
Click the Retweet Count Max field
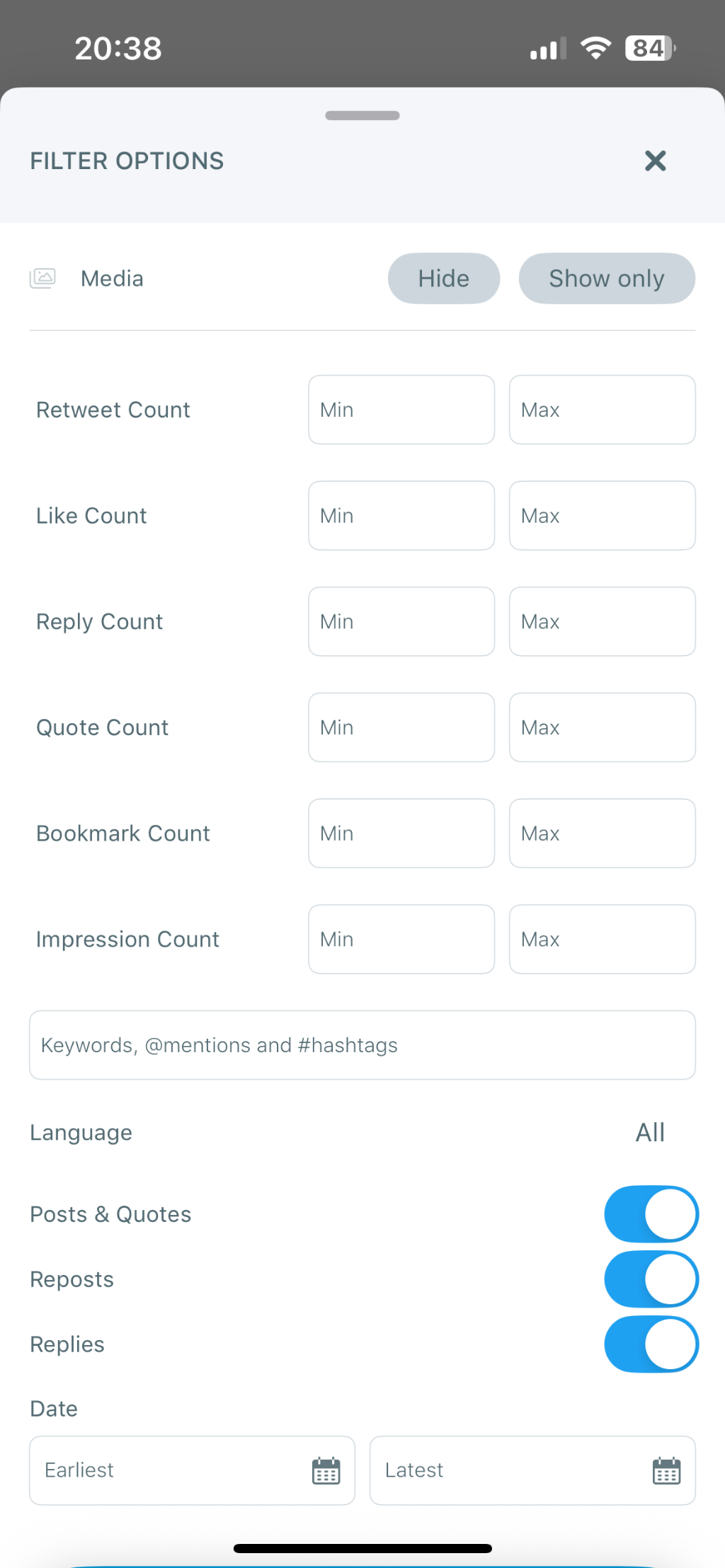point(602,410)
